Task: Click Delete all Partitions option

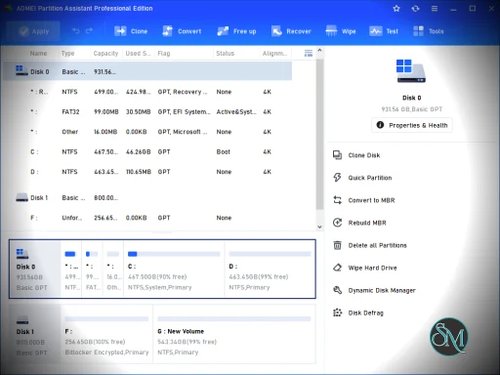Action: (377, 245)
